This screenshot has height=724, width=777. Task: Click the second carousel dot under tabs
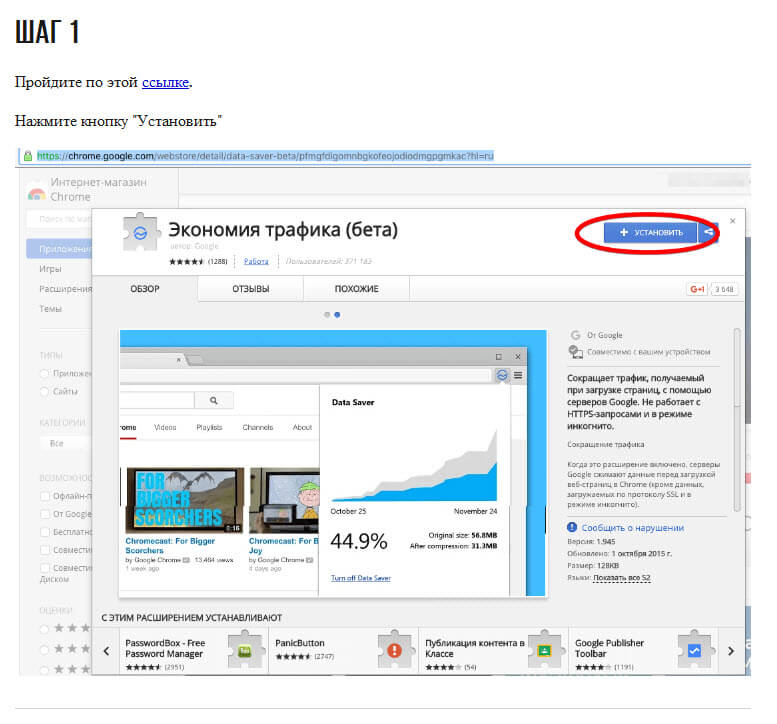pos(337,314)
